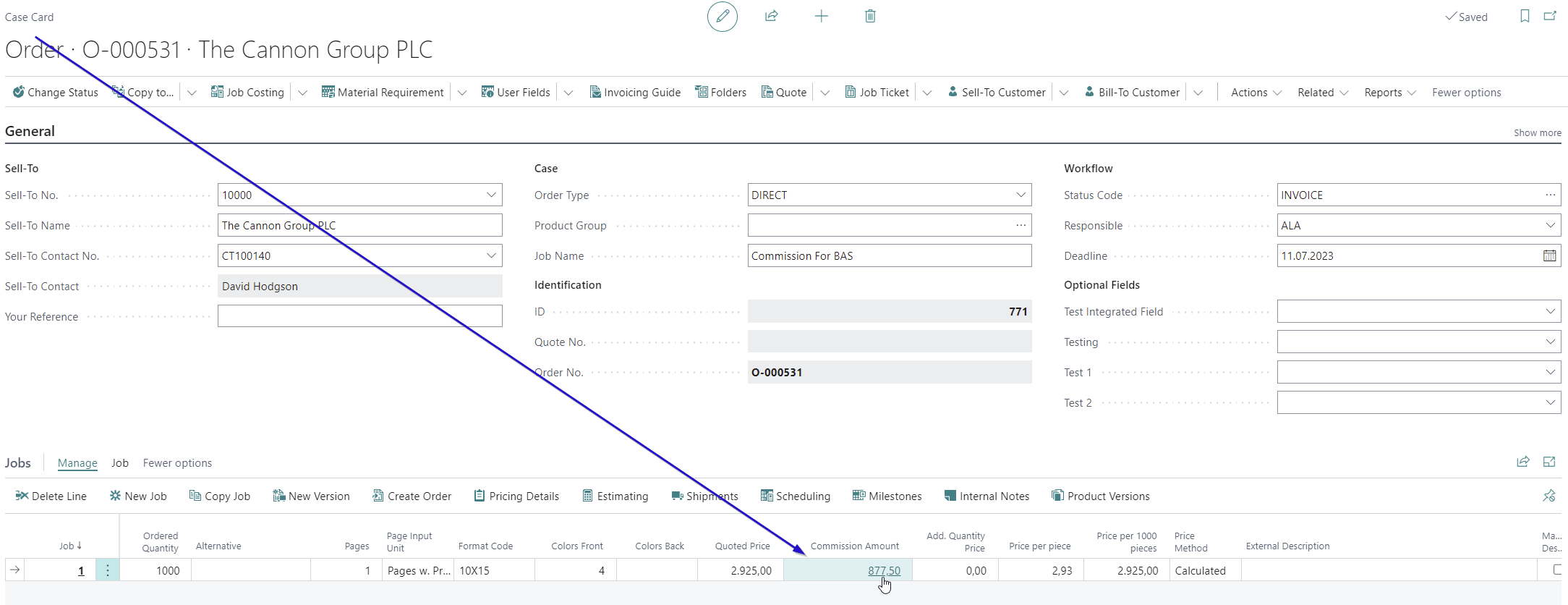The width and height of the screenshot is (1568, 605).
Task: Open Milestones
Action: (x=887, y=496)
